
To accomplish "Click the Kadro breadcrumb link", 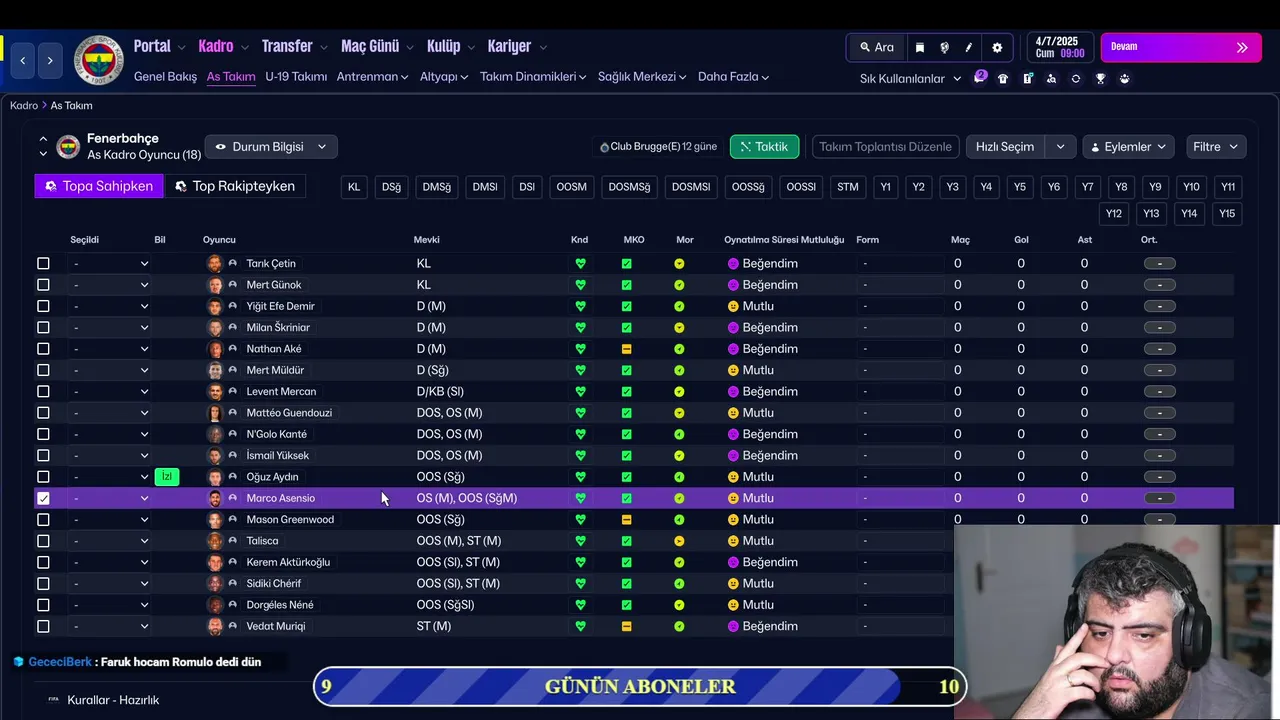I will pos(24,105).
